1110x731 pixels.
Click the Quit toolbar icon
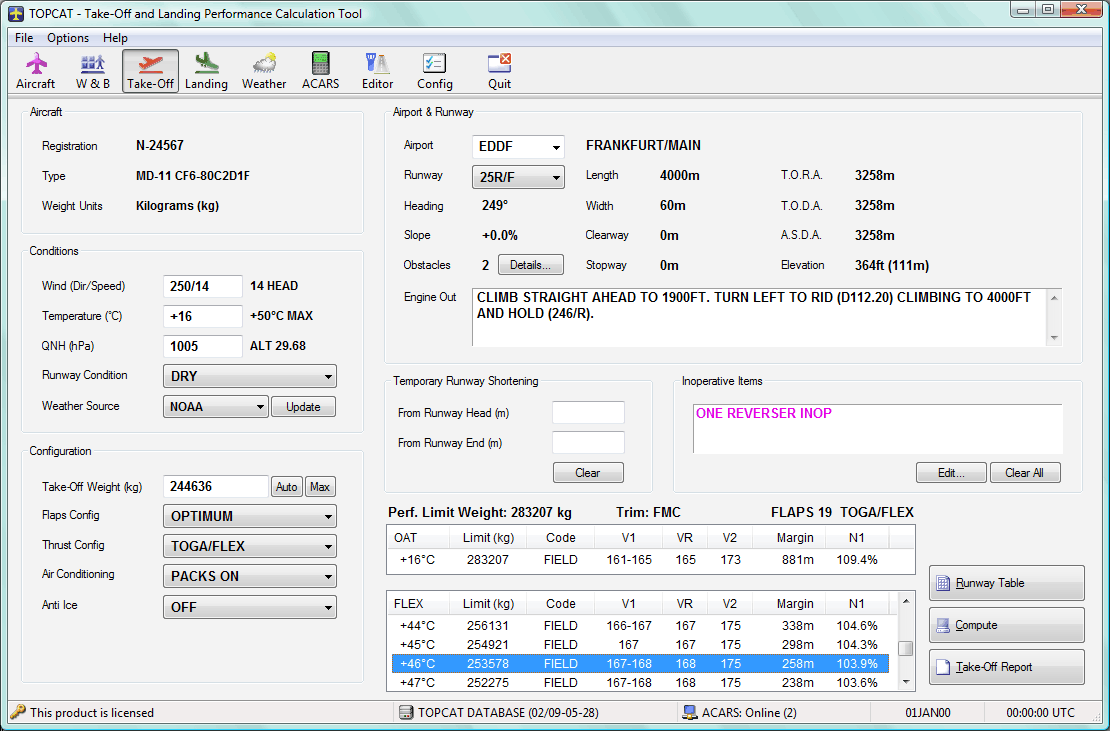click(499, 71)
